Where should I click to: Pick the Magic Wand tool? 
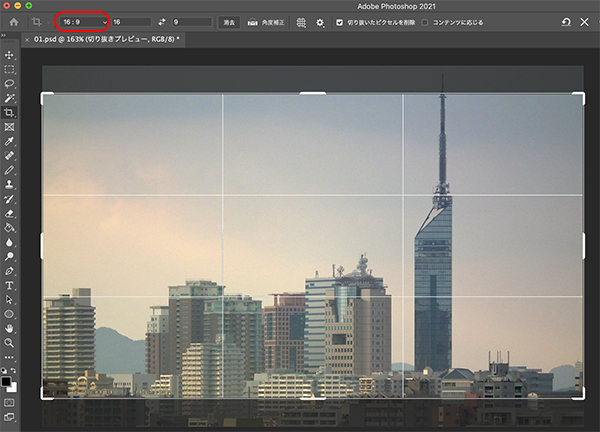(x=10, y=98)
